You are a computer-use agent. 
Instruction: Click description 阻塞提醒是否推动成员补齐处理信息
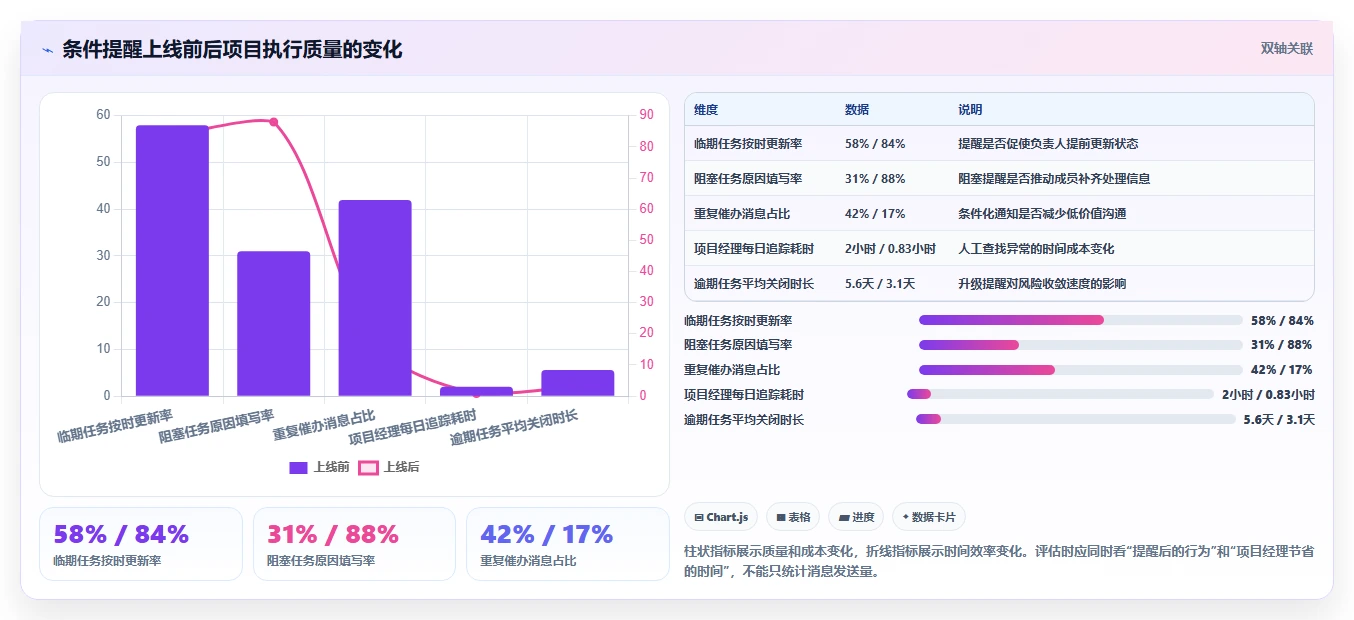[x=1054, y=178]
